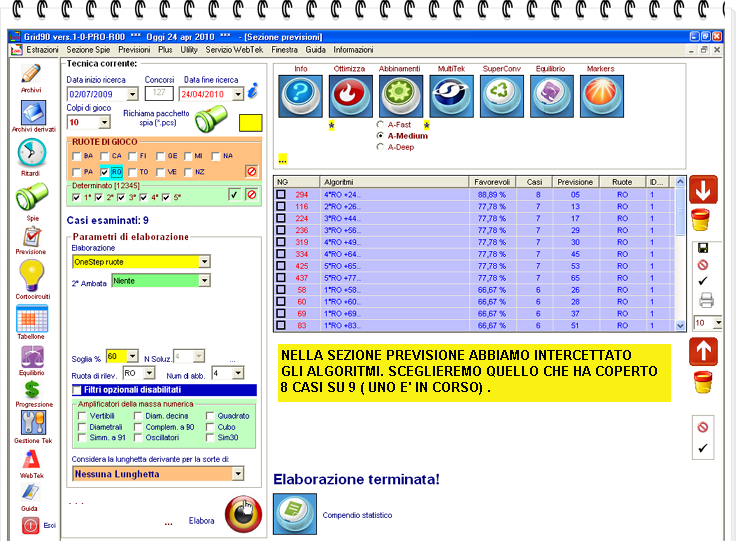Click the printer icon
This screenshot has width=736, height=541.
706,300
